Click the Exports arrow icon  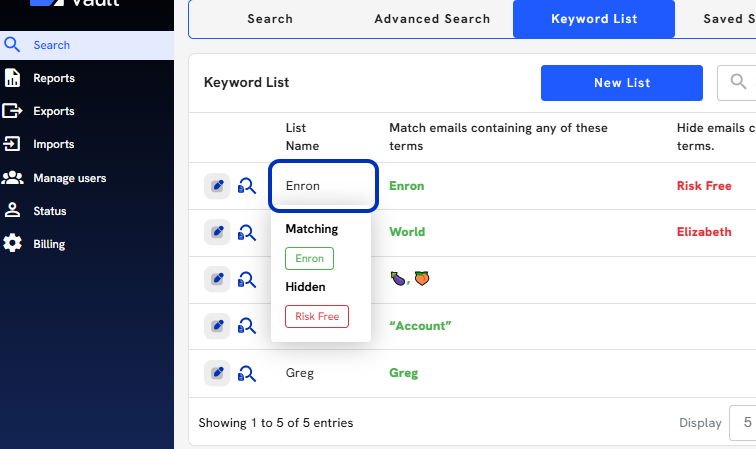(x=12, y=111)
